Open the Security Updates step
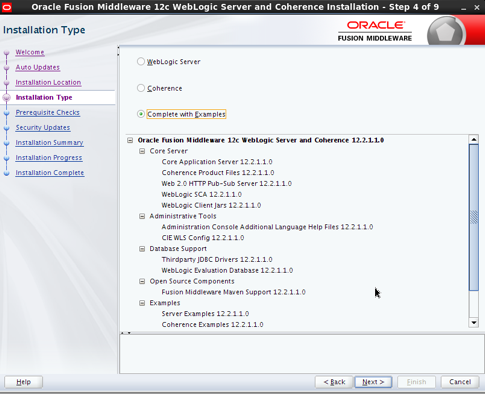485x394 pixels. [43, 127]
